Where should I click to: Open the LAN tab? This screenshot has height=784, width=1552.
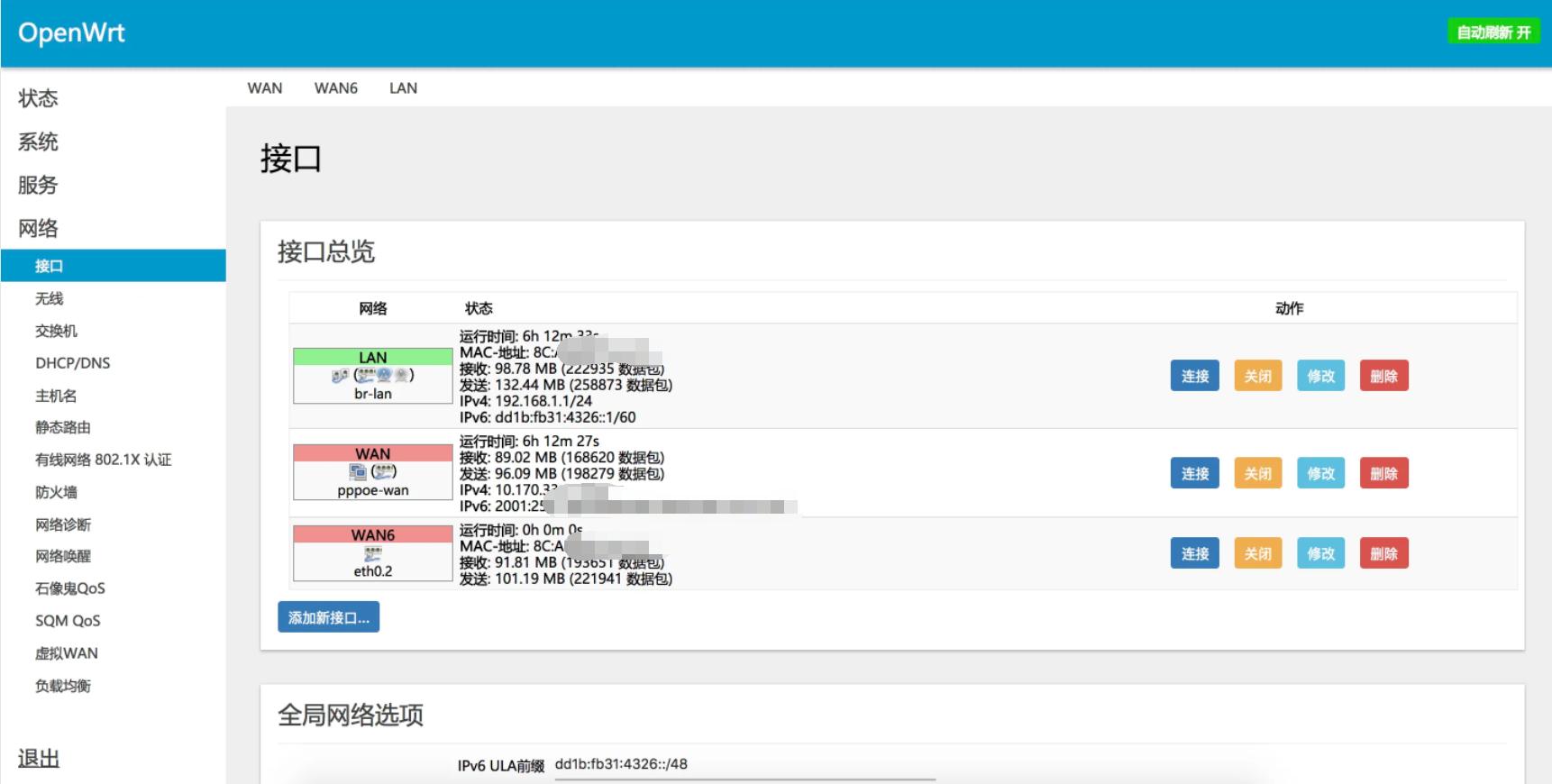point(403,87)
